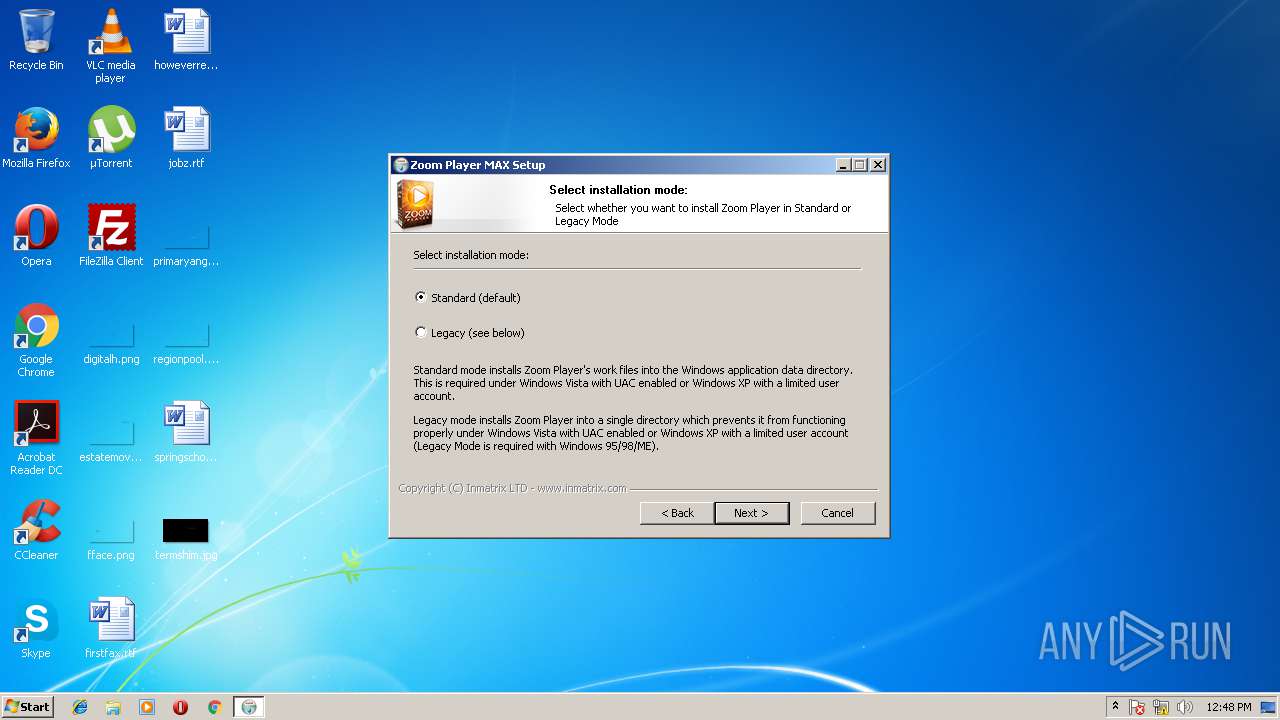Select the Skype desktop shortcut
Viewport: 1280px width, 720px height.
36,628
